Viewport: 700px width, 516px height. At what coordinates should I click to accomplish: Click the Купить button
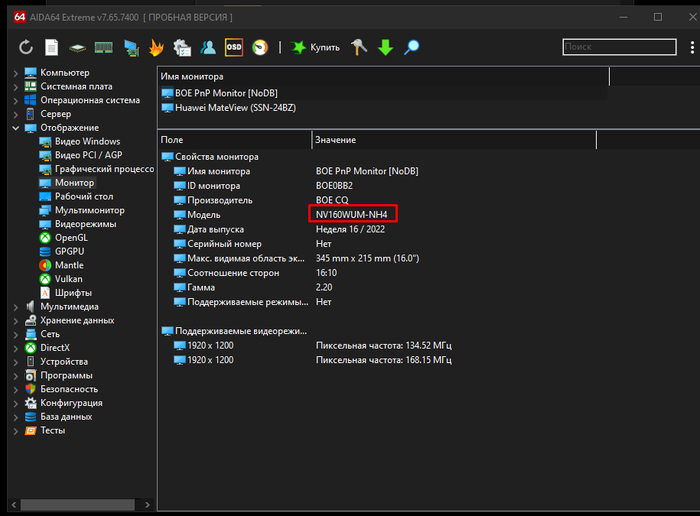(x=316, y=47)
